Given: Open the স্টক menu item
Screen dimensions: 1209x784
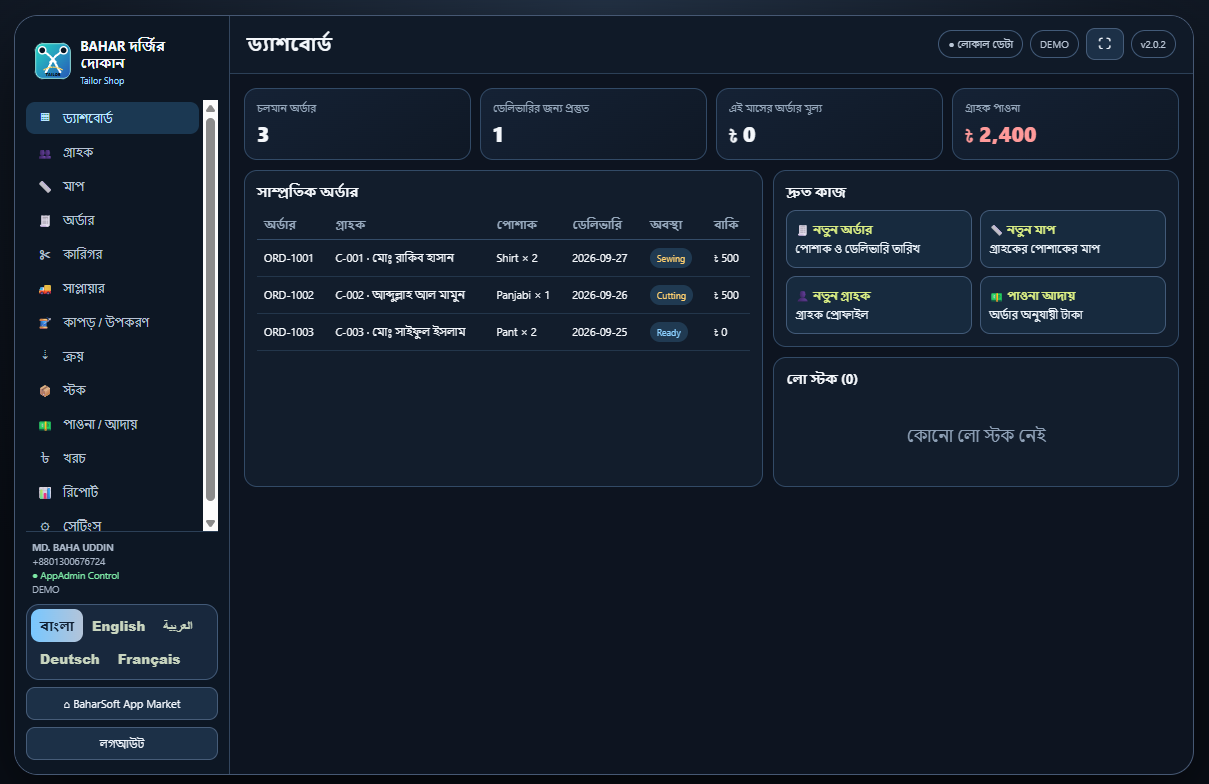Looking at the screenshot, I should (x=112, y=390).
